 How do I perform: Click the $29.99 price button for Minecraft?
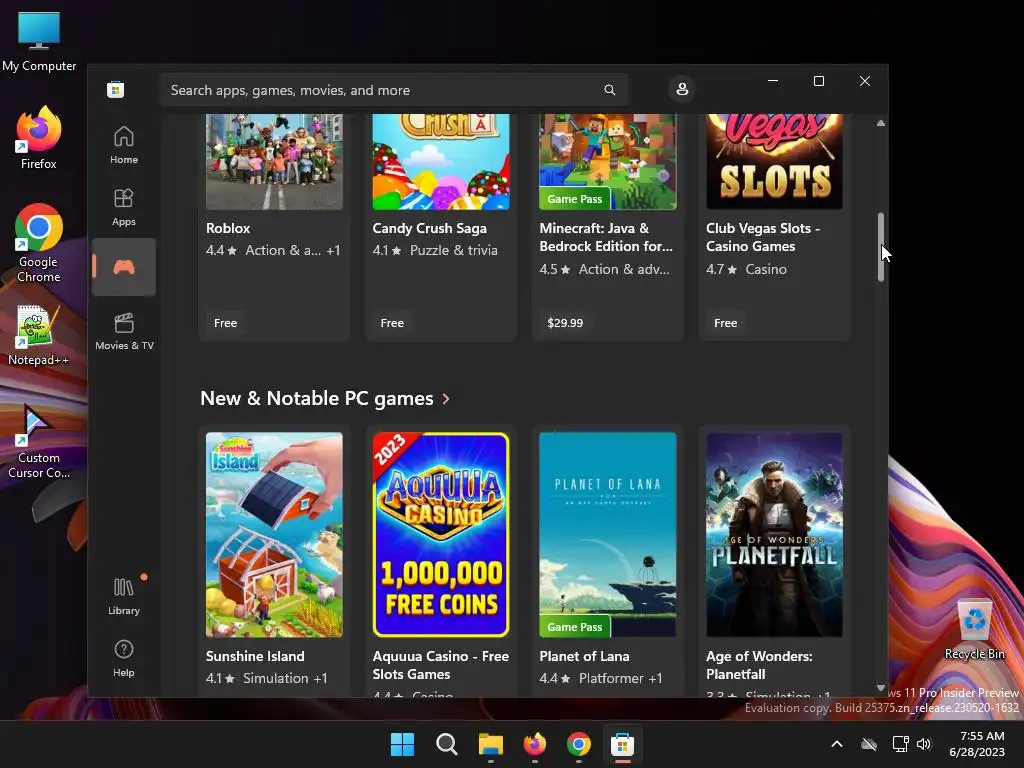565,323
